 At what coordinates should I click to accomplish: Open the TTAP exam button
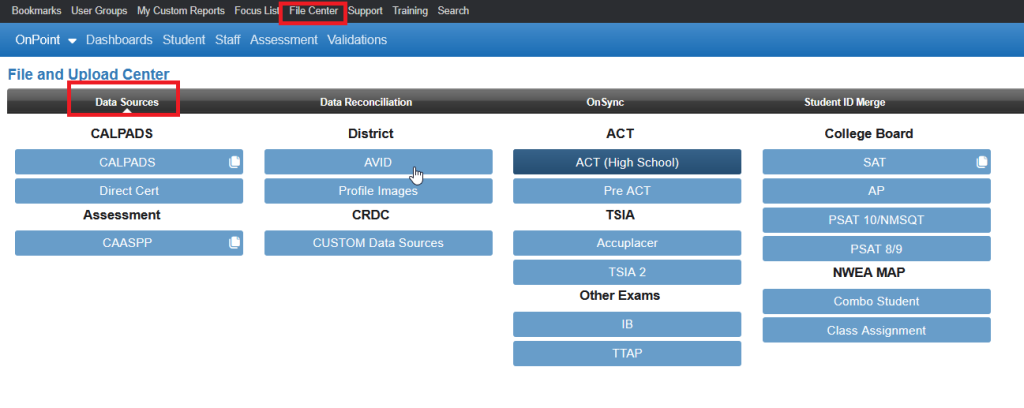(627, 353)
